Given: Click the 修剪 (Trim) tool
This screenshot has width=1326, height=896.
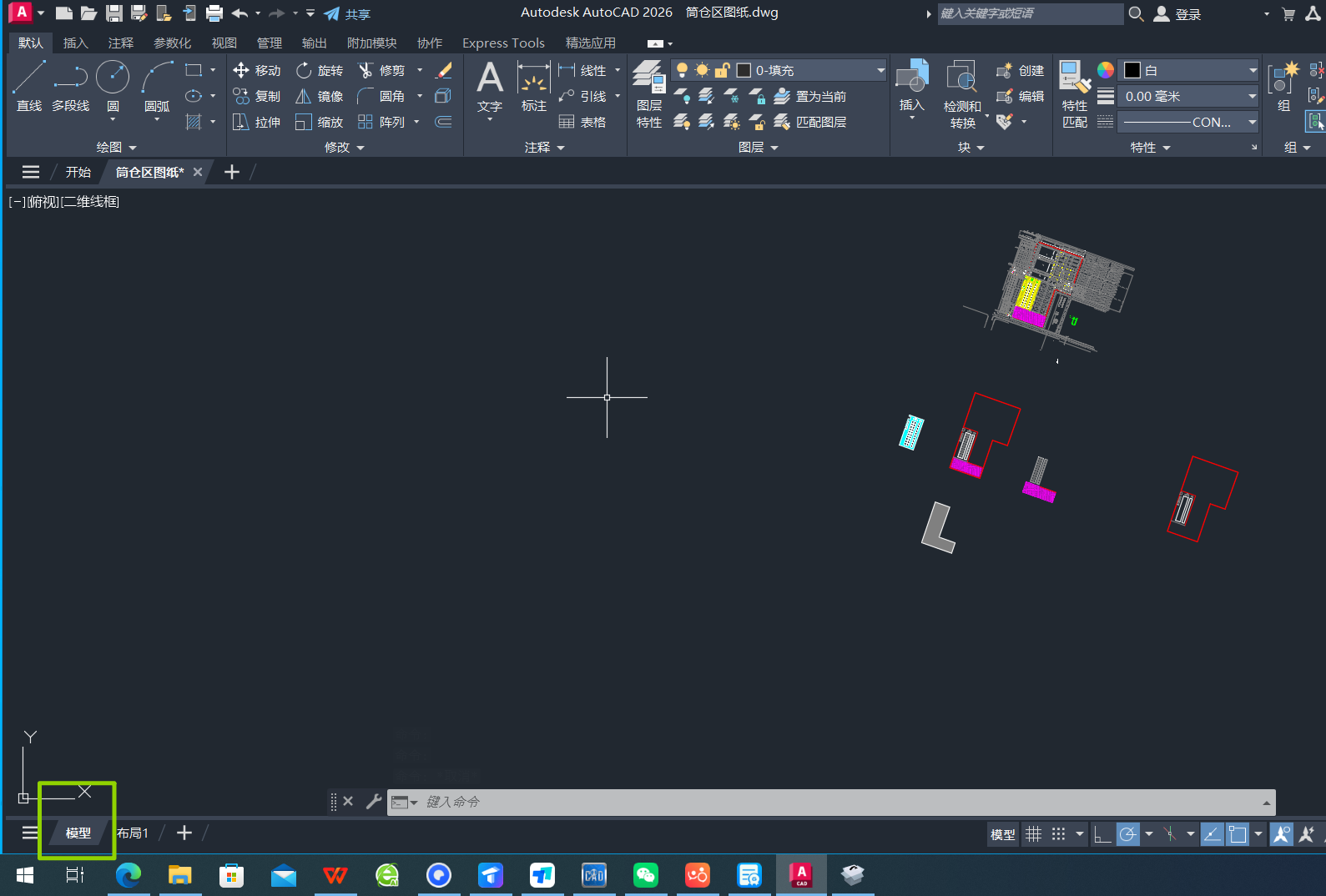Looking at the screenshot, I should [381, 71].
